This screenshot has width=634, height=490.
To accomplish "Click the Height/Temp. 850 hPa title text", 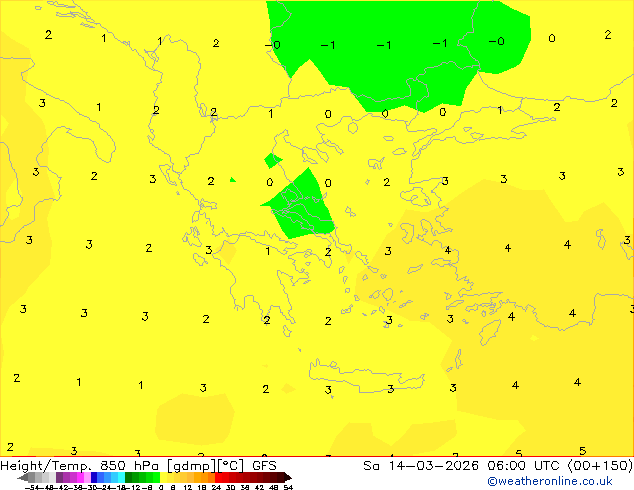I will pyautogui.click(x=80, y=466).
